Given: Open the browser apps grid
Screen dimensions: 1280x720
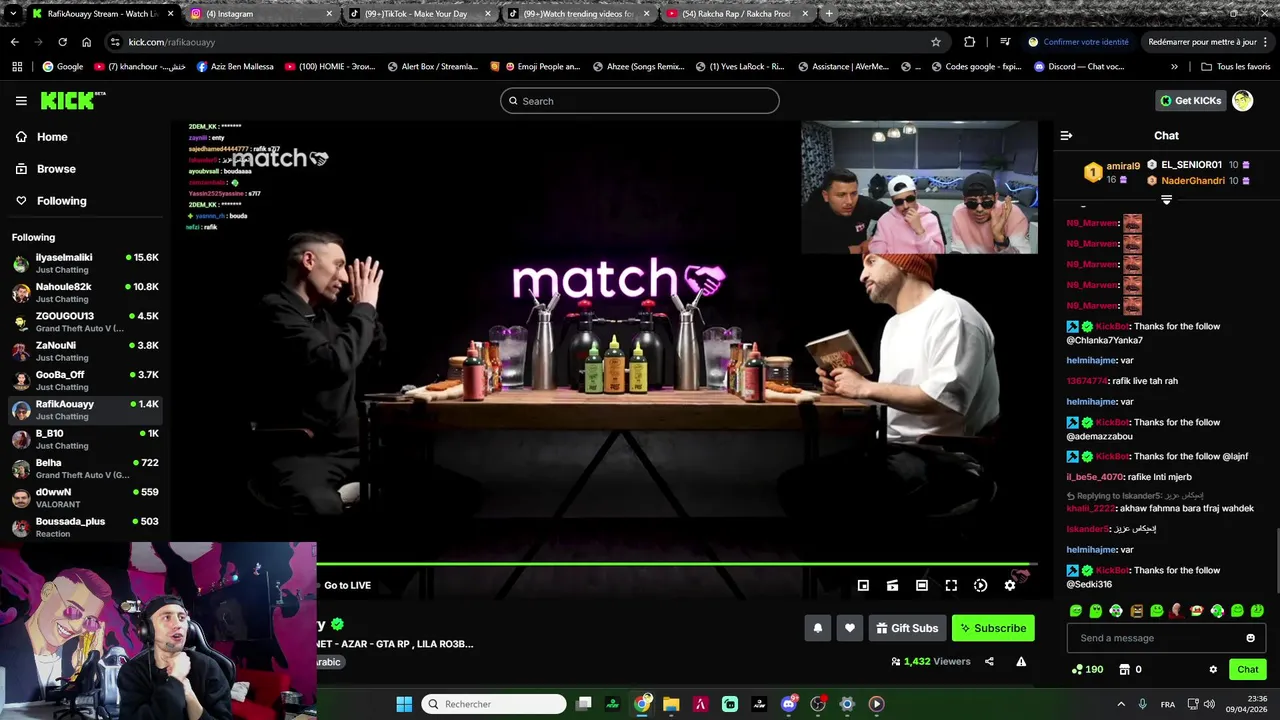Looking at the screenshot, I should tap(17, 67).
